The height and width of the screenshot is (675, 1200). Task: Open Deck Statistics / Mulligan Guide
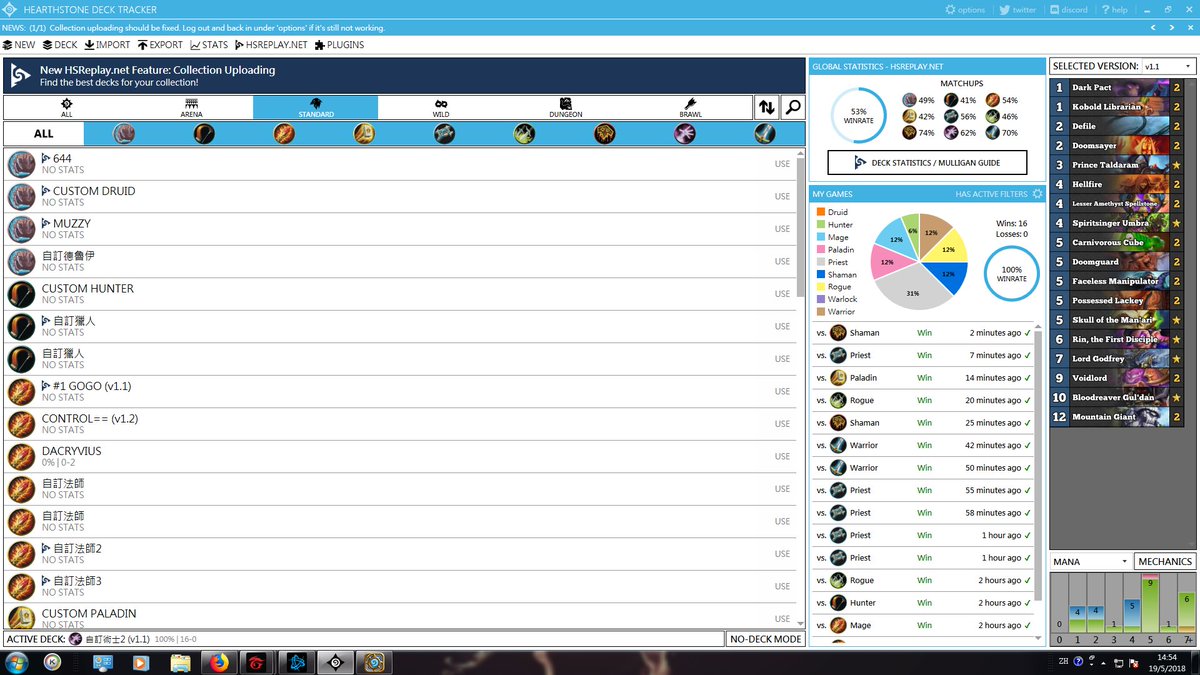pyautogui.click(x=927, y=162)
